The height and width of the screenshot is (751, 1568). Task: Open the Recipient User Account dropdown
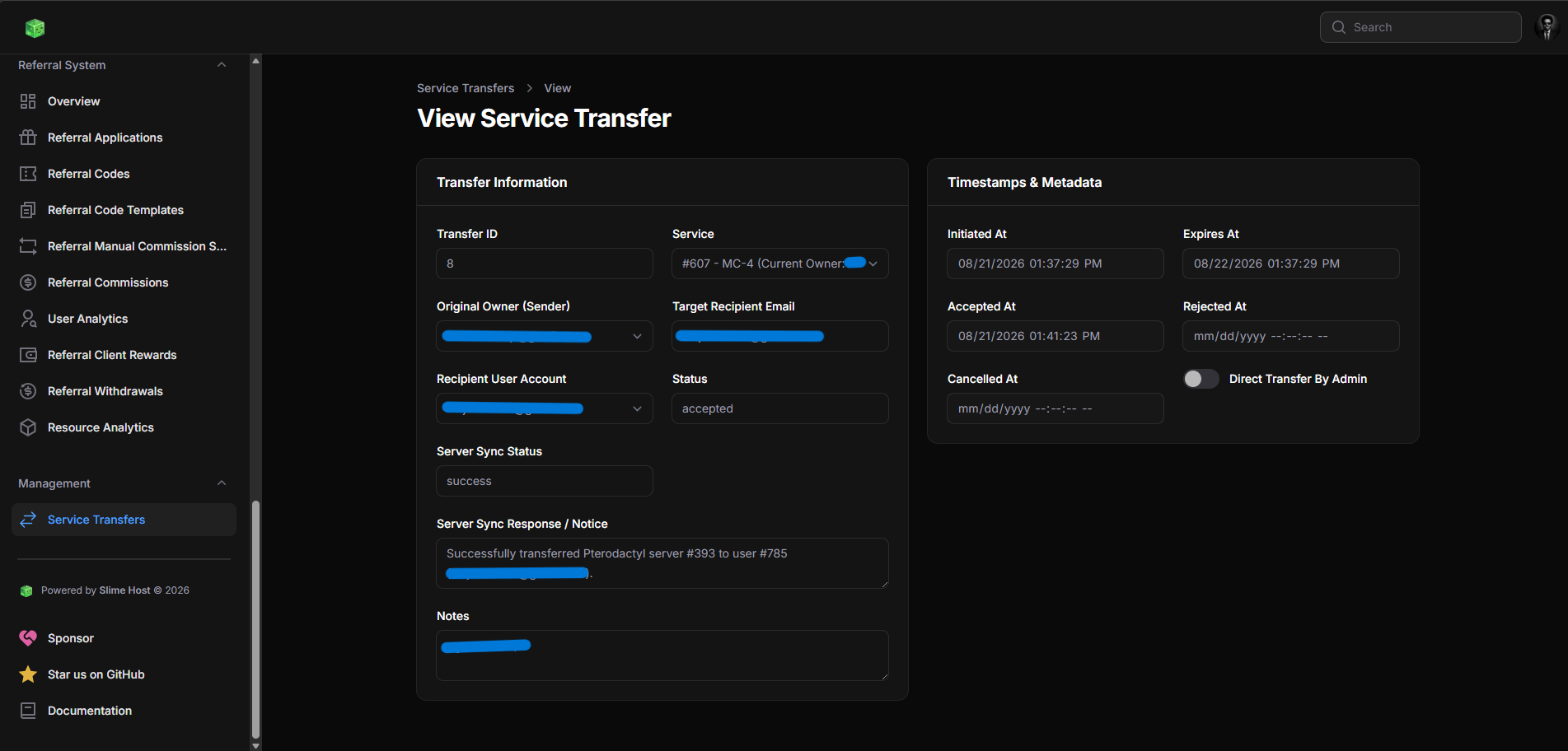[x=544, y=408]
